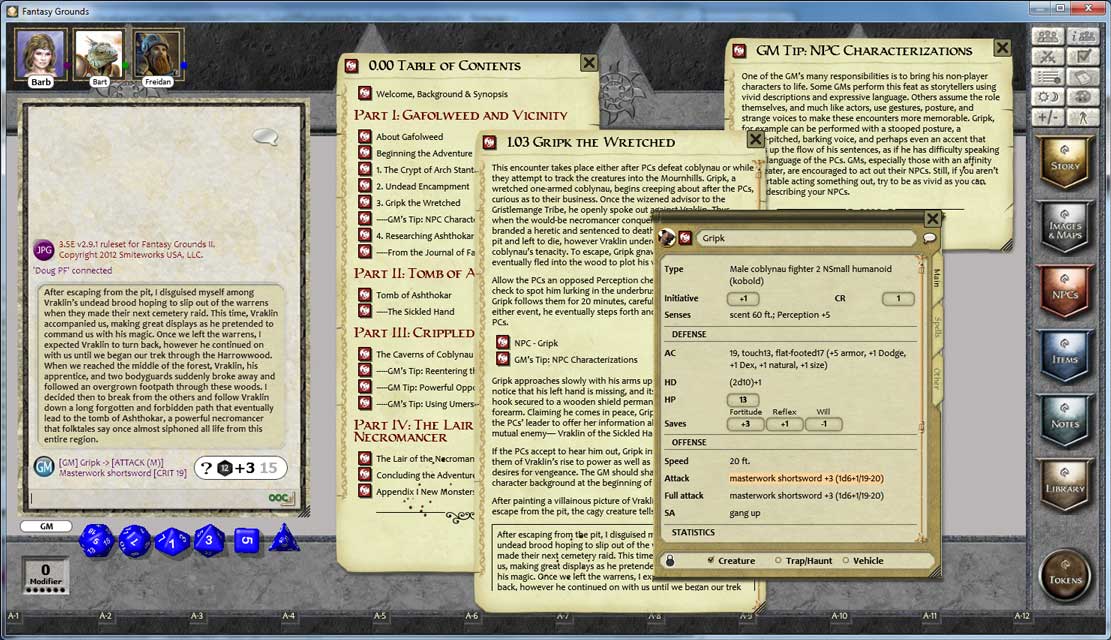This screenshot has width=1111, height=640.
Task: Open the NPCs sidebar panel
Action: tap(1066, 296)
